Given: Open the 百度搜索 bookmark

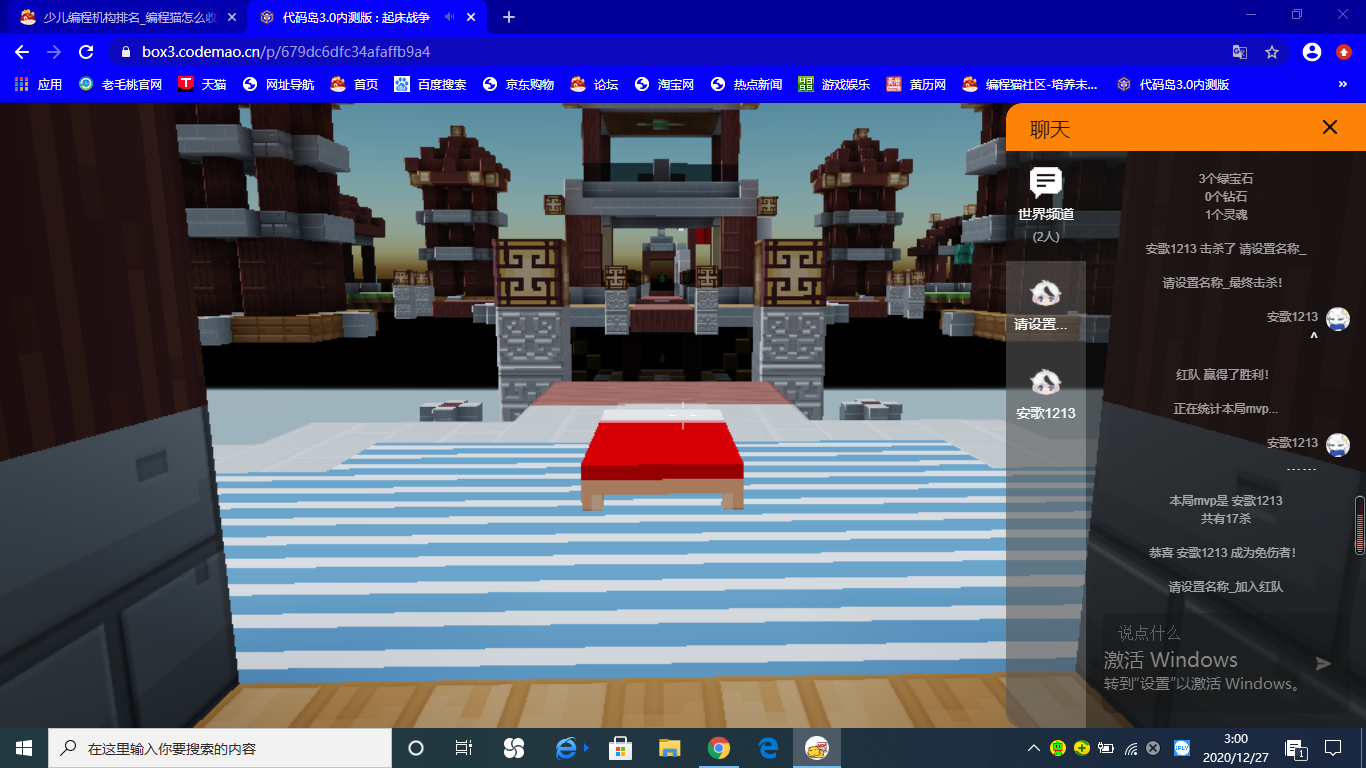Looking at the screenshot, I should [x=430, y=85].
